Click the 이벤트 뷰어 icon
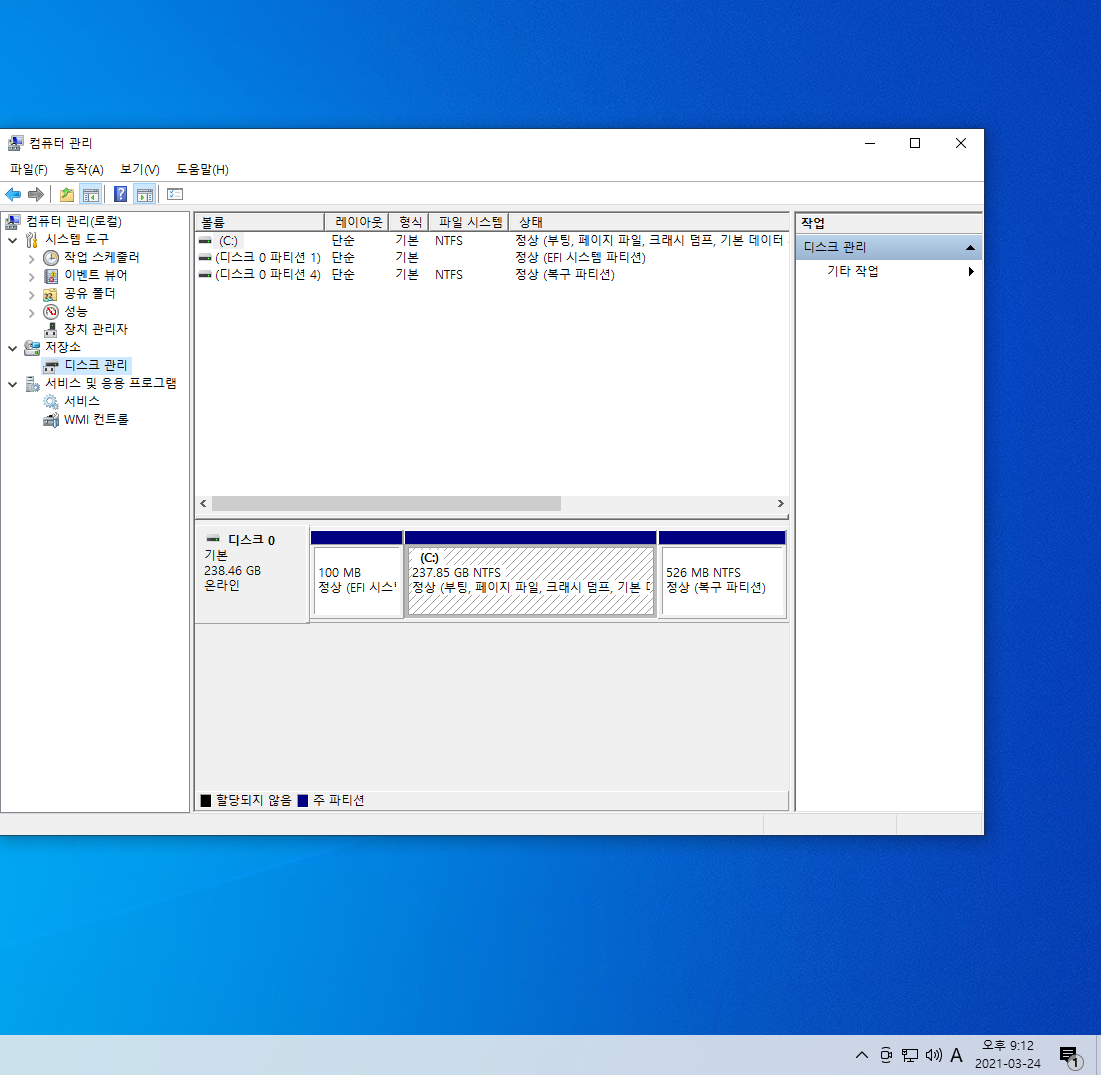This screenshot has width=1101, height=1075. 51,276
